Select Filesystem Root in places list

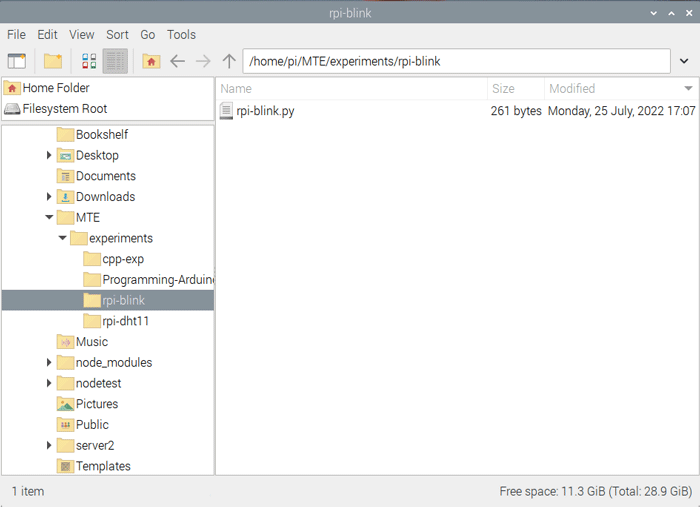pyautogui.click(x=108, y=109)
